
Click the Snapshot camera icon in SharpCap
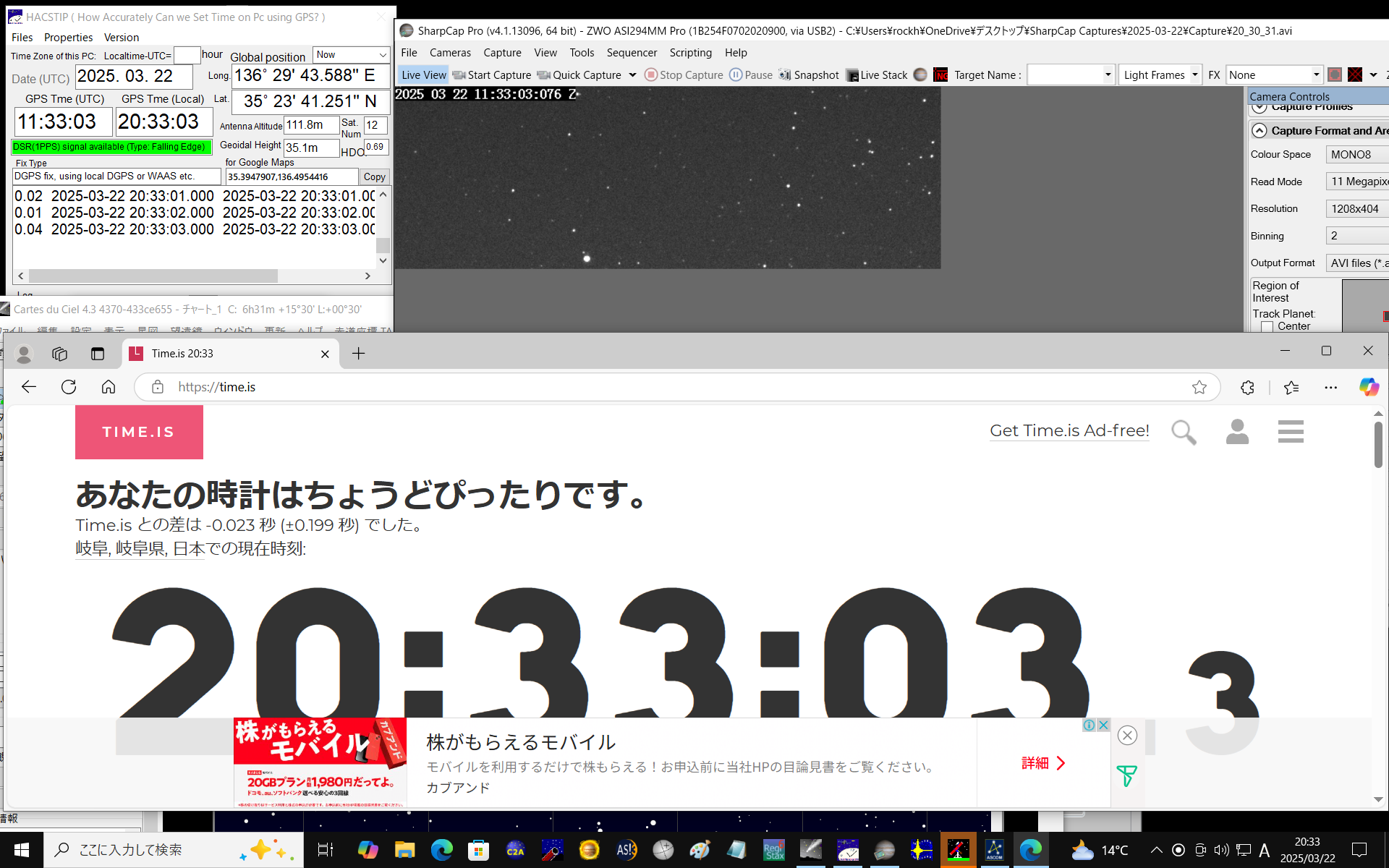point(785,75)
